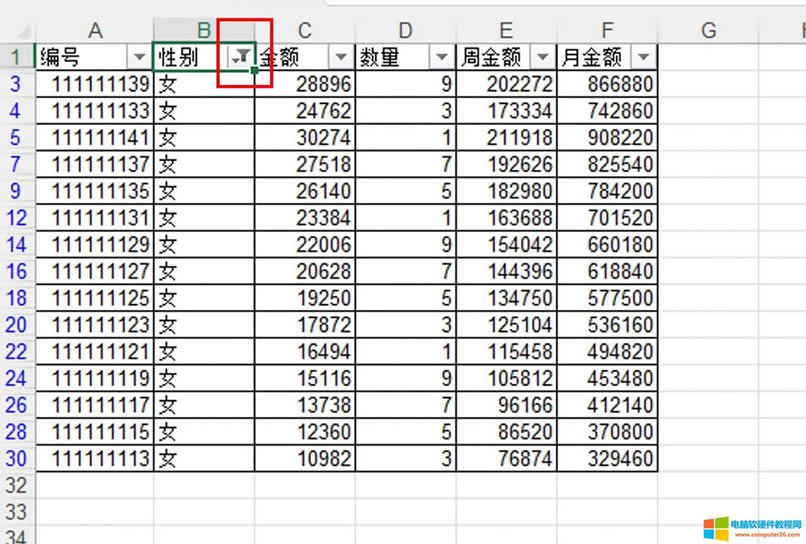Select cell containing 111111139
The width and height of the screenshot is (806, 544).
(95, 84)
